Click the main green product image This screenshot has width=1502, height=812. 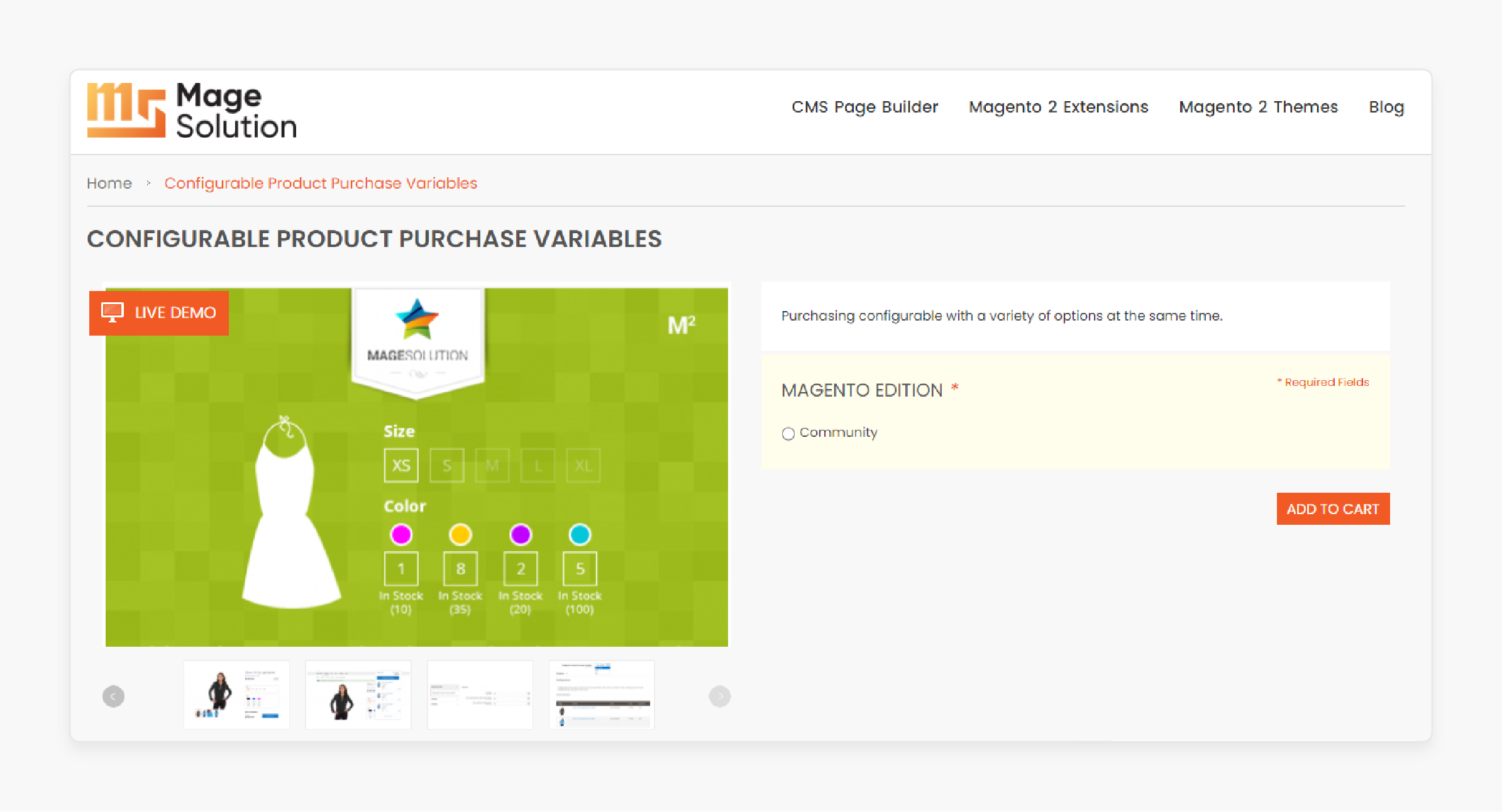pyautogui.click(x=417, y=467)
